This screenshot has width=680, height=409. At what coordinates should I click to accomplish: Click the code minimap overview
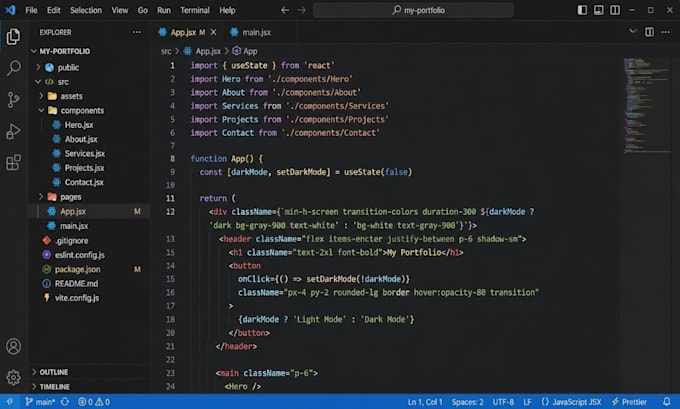point(646,106)
